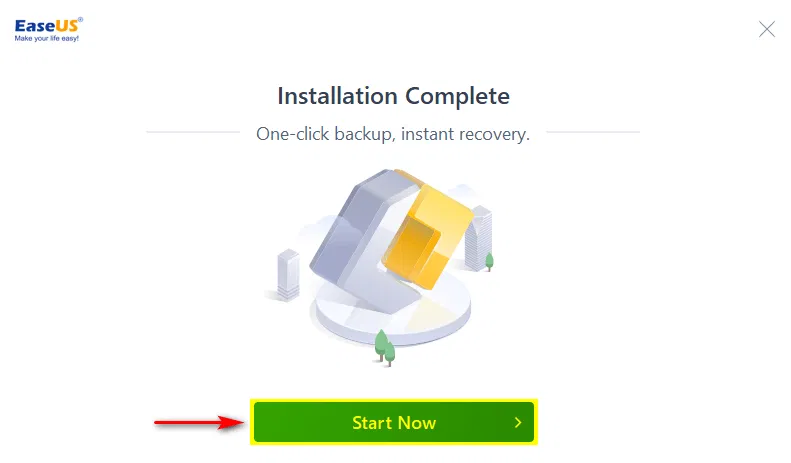This screenshot has width=791, height=463.
Task: Click the single green tree near the tall building
Action: pos(489,262)
